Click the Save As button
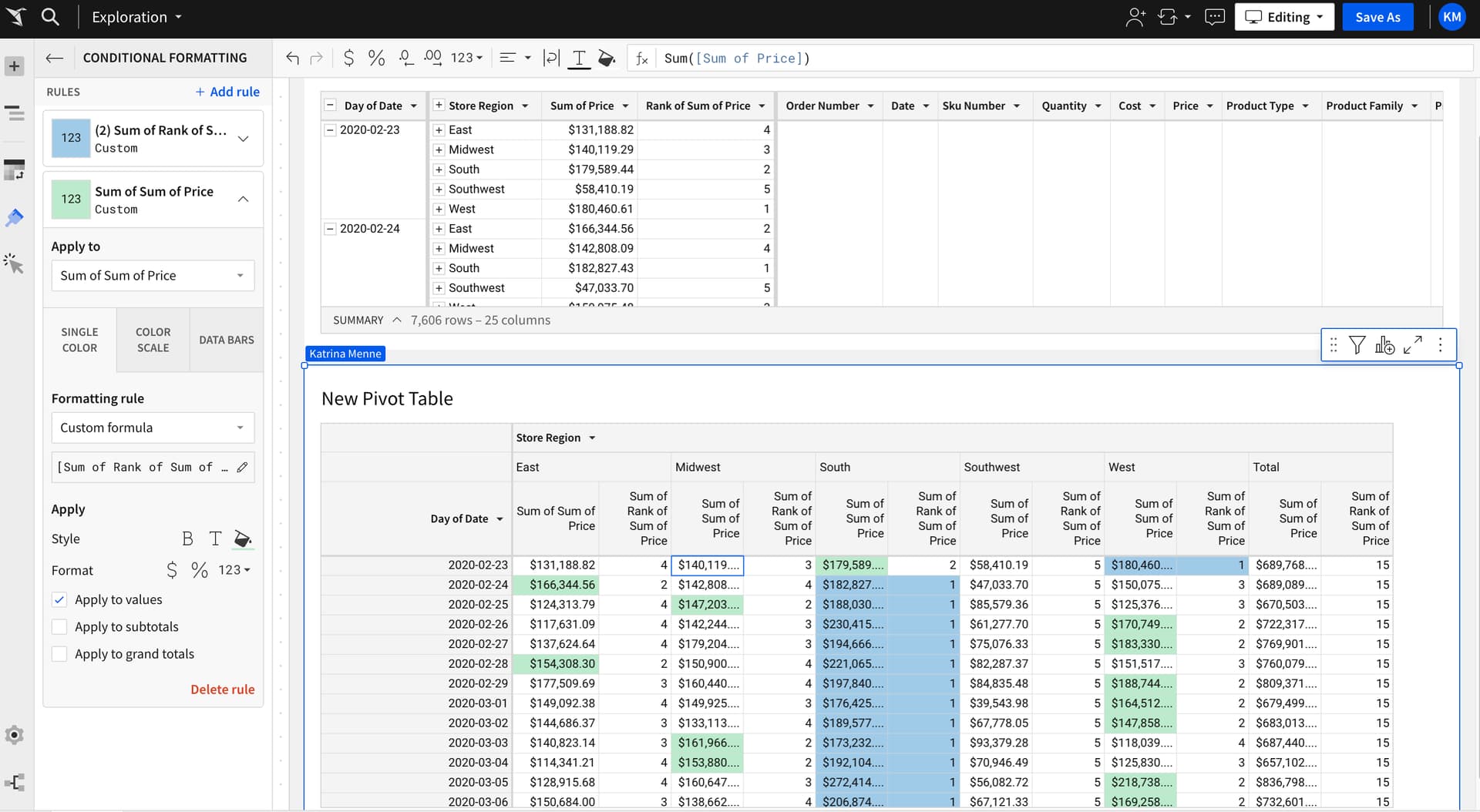 click(x=1377, y=17)
